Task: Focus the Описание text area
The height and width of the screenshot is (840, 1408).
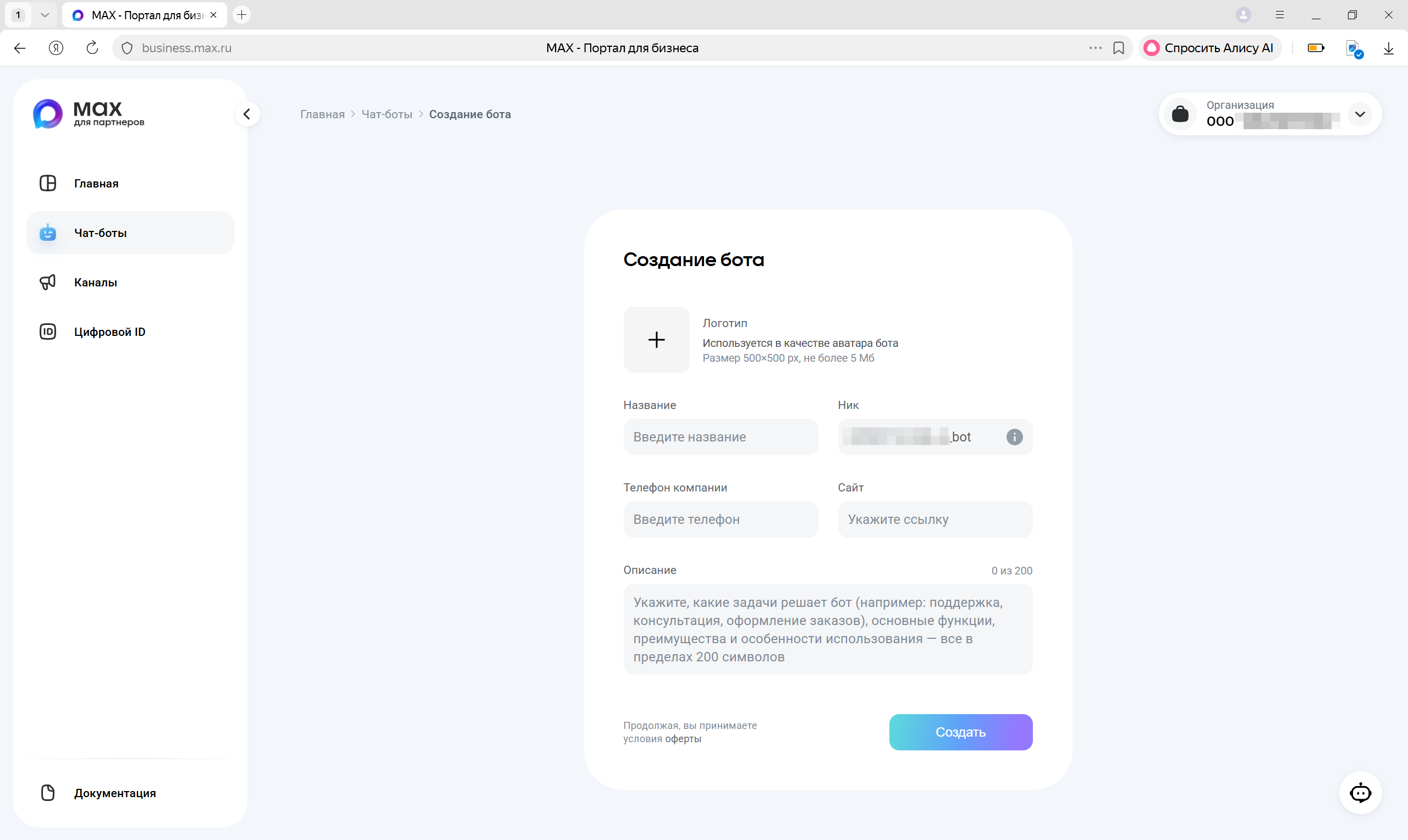Action: (827, 629)
